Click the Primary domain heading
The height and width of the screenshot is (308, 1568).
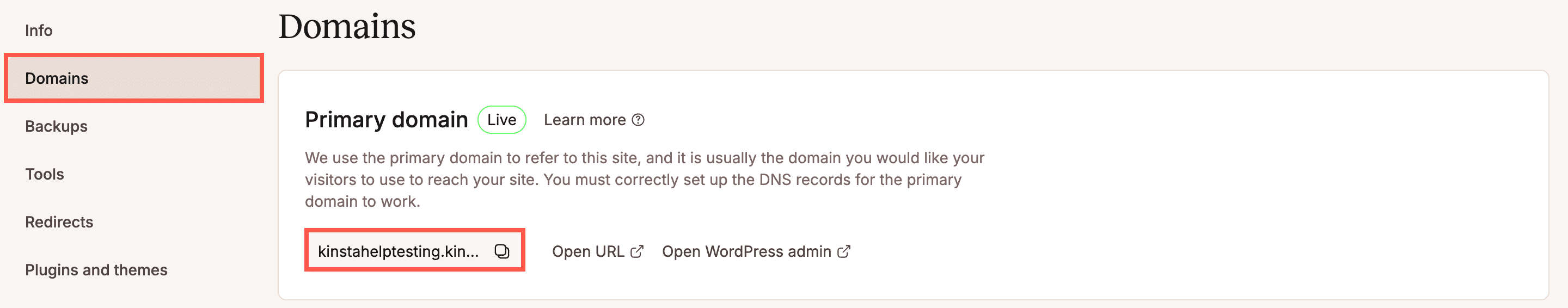point(386,120)
